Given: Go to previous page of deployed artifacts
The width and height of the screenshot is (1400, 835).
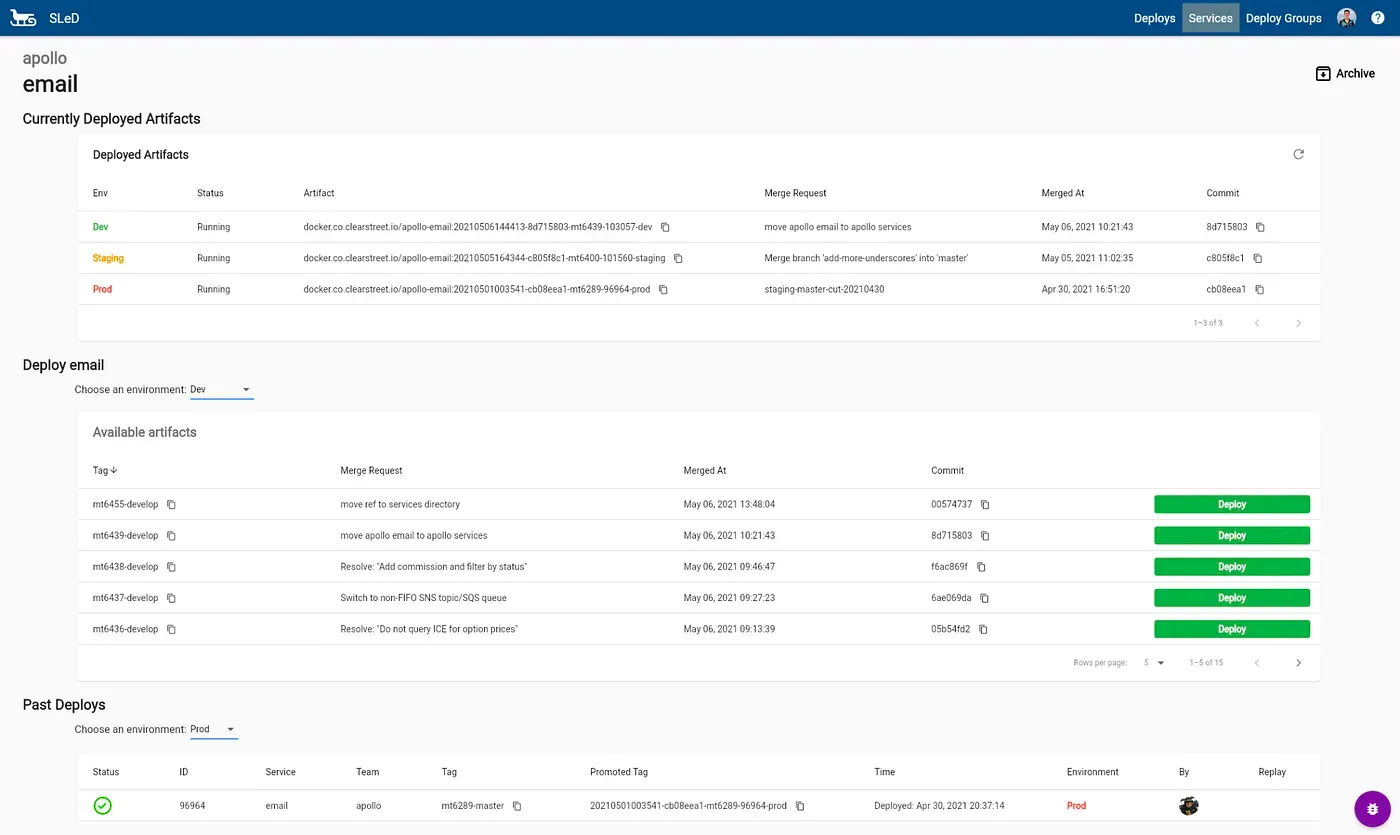Looking at the screenshot, I should tap(1257, 322).
